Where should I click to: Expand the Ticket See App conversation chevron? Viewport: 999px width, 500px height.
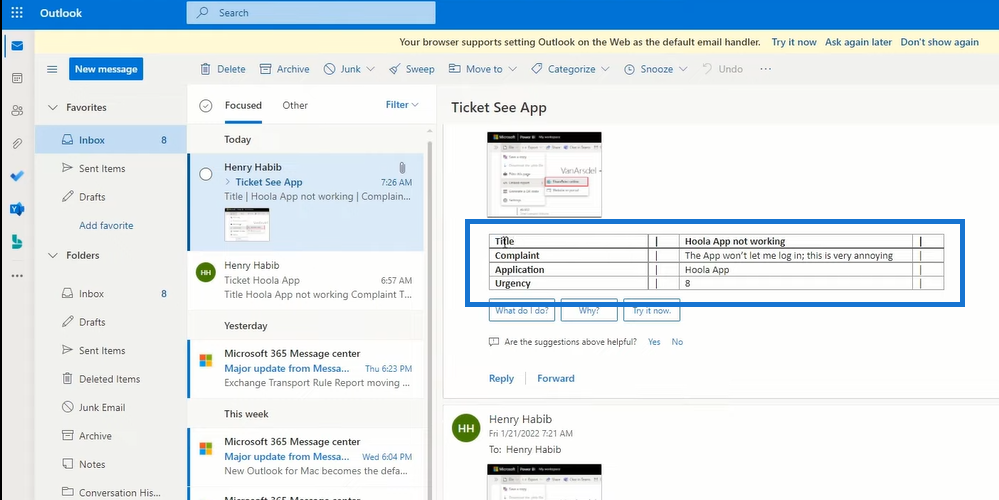[228, 182]
